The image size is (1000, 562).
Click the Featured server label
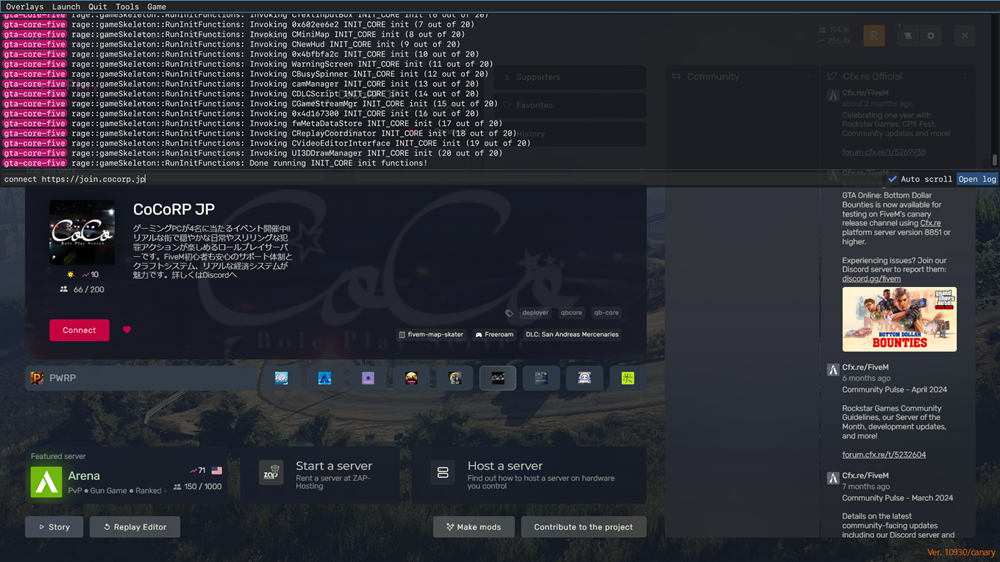tap(58, 456)
